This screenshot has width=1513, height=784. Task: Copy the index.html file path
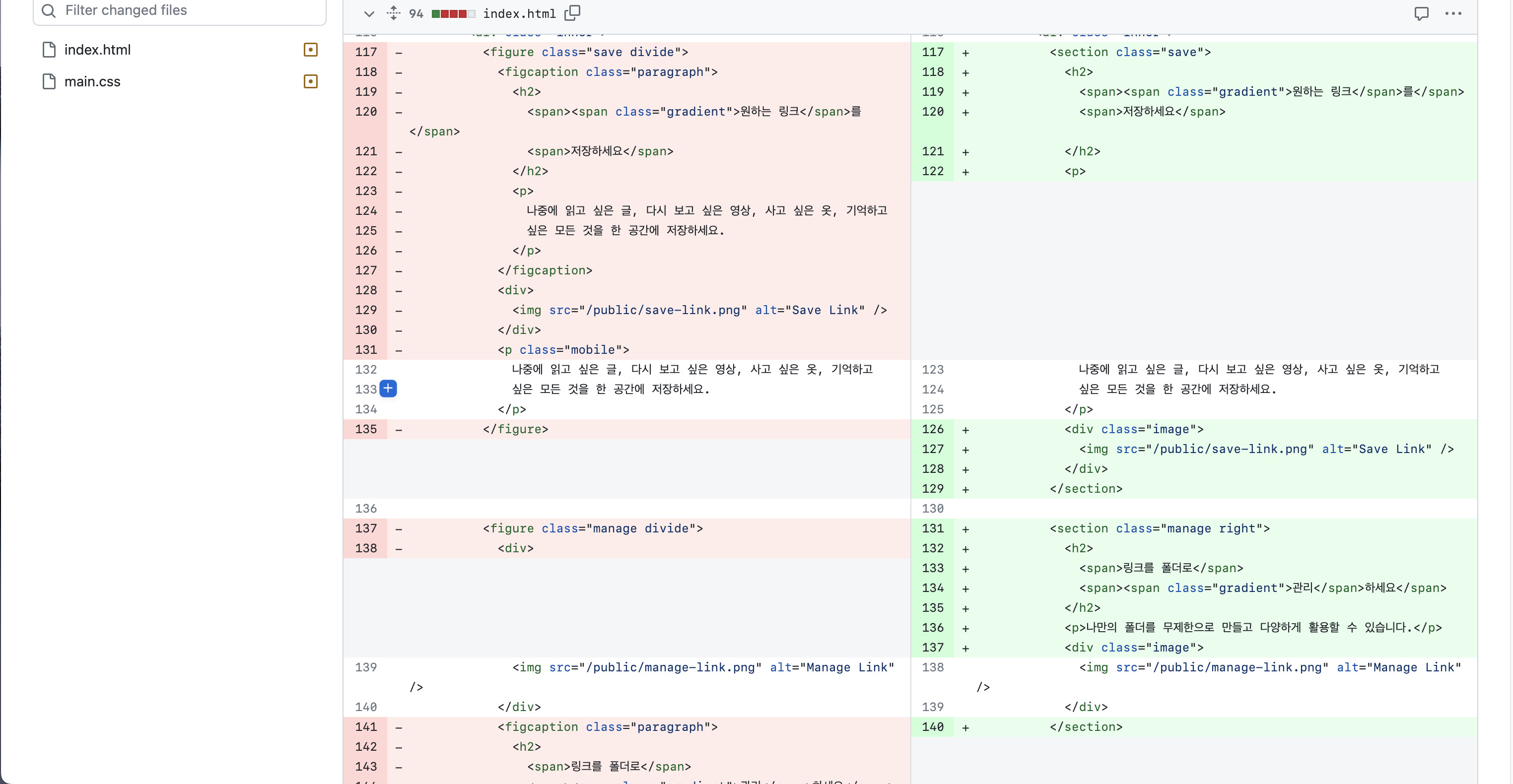pyautogui.click(x=572, y=13)
